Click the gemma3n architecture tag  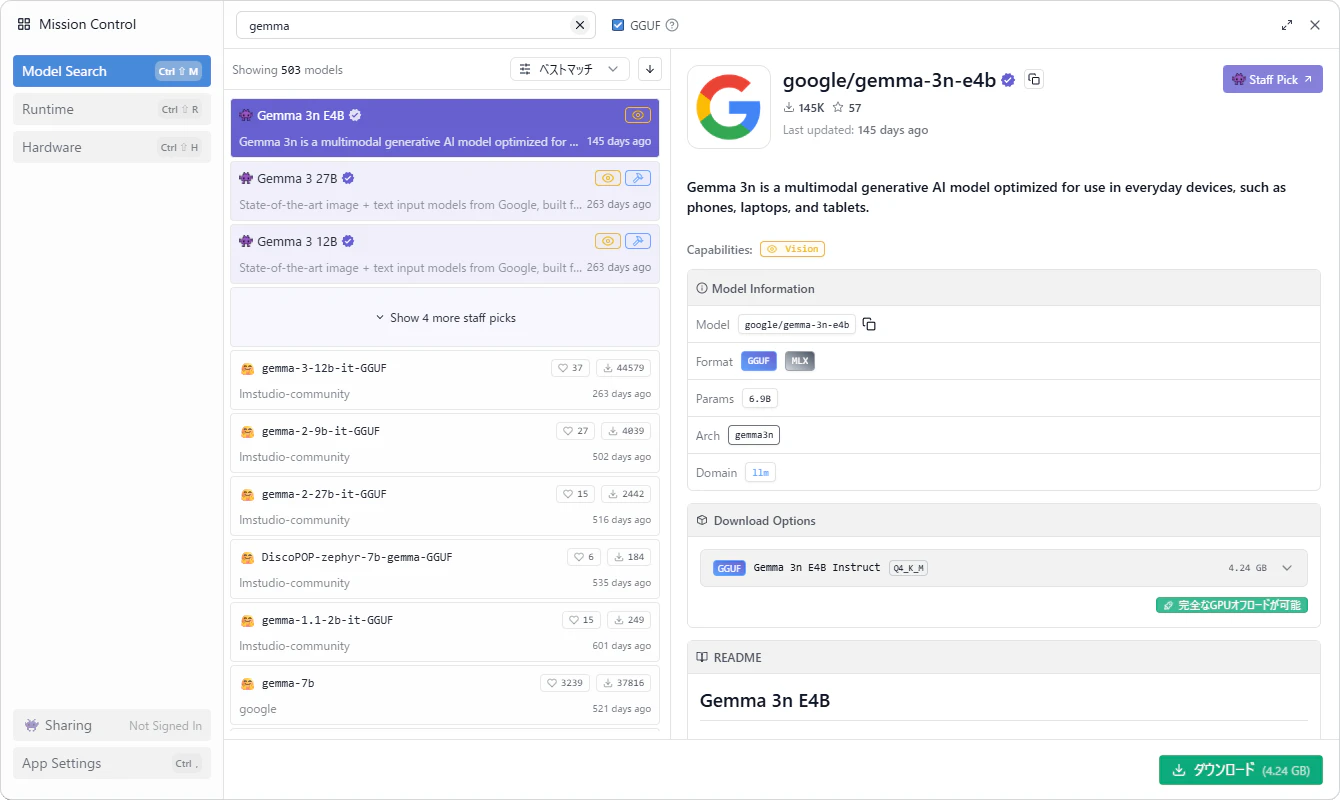(754, 435)
